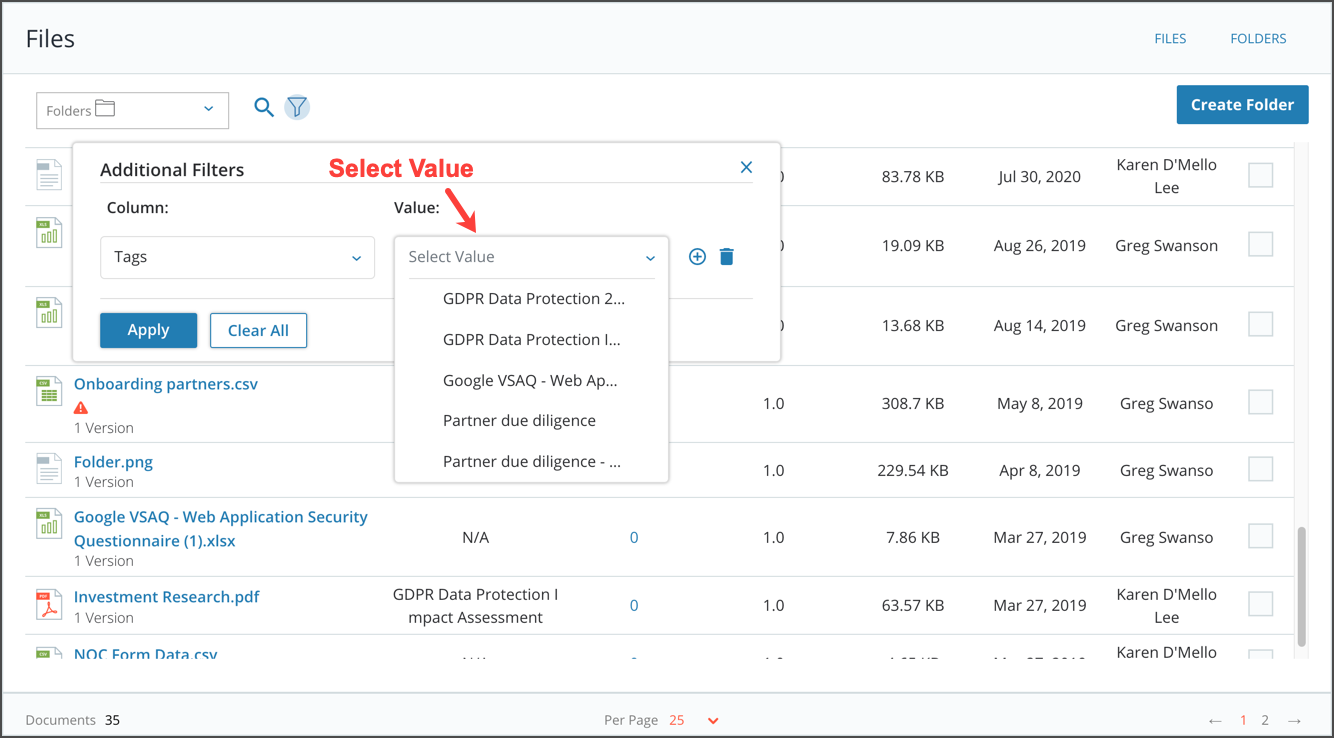
Task: Click the Apr 8, 2019 date cell
Action: click(x=1040, y=470)
